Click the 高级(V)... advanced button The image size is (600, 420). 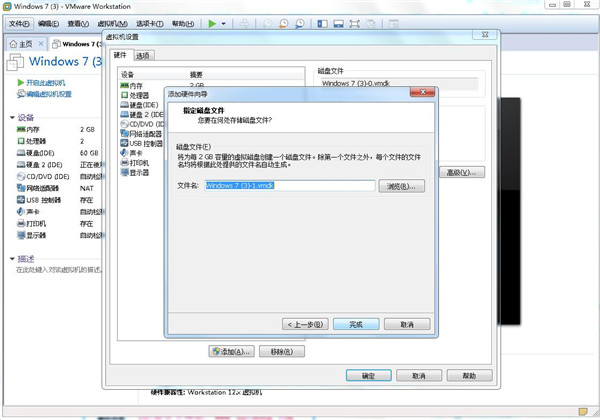(x=462, y=172)
